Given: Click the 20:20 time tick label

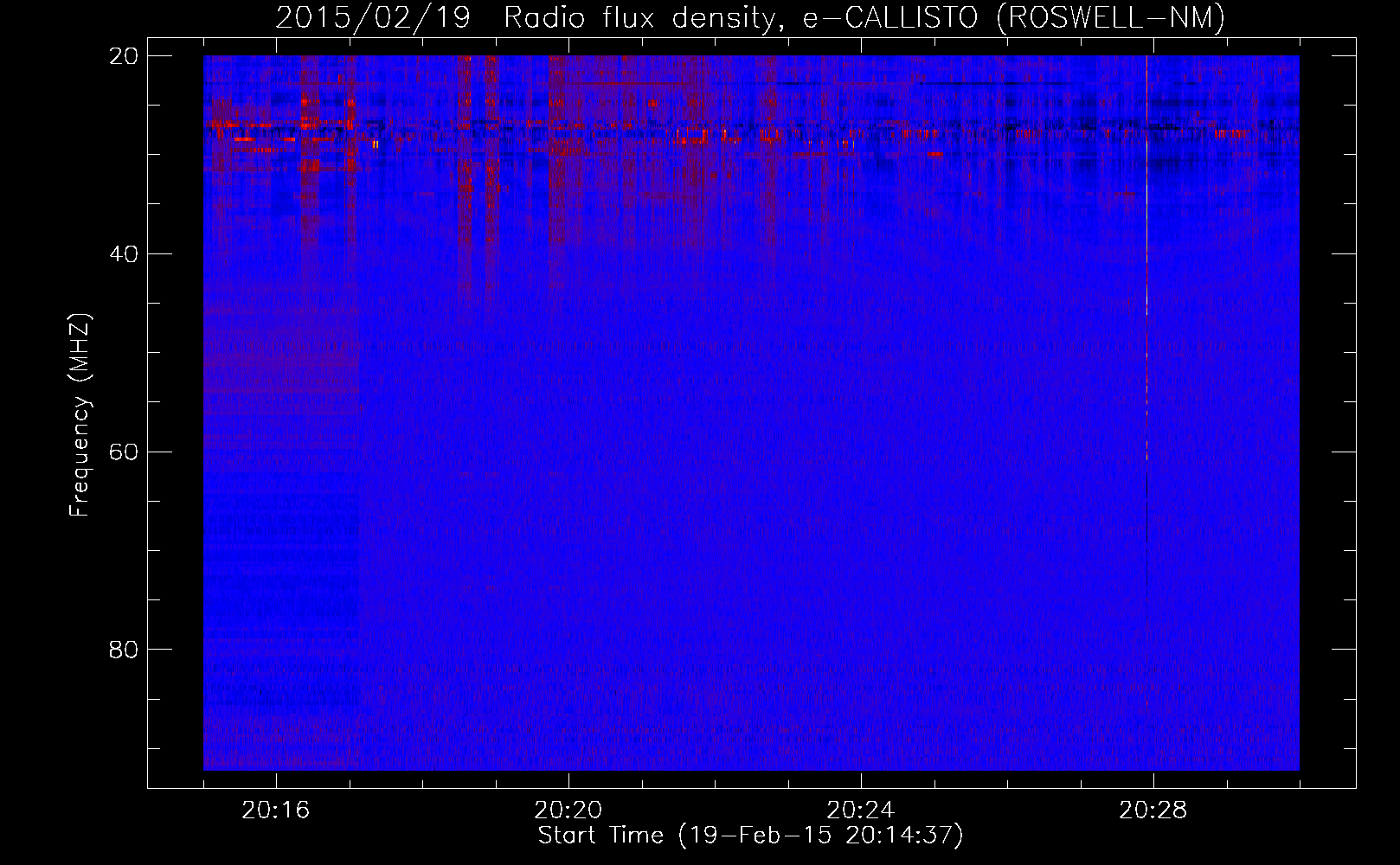Looking at the screenshot, I should pos(568,811).
